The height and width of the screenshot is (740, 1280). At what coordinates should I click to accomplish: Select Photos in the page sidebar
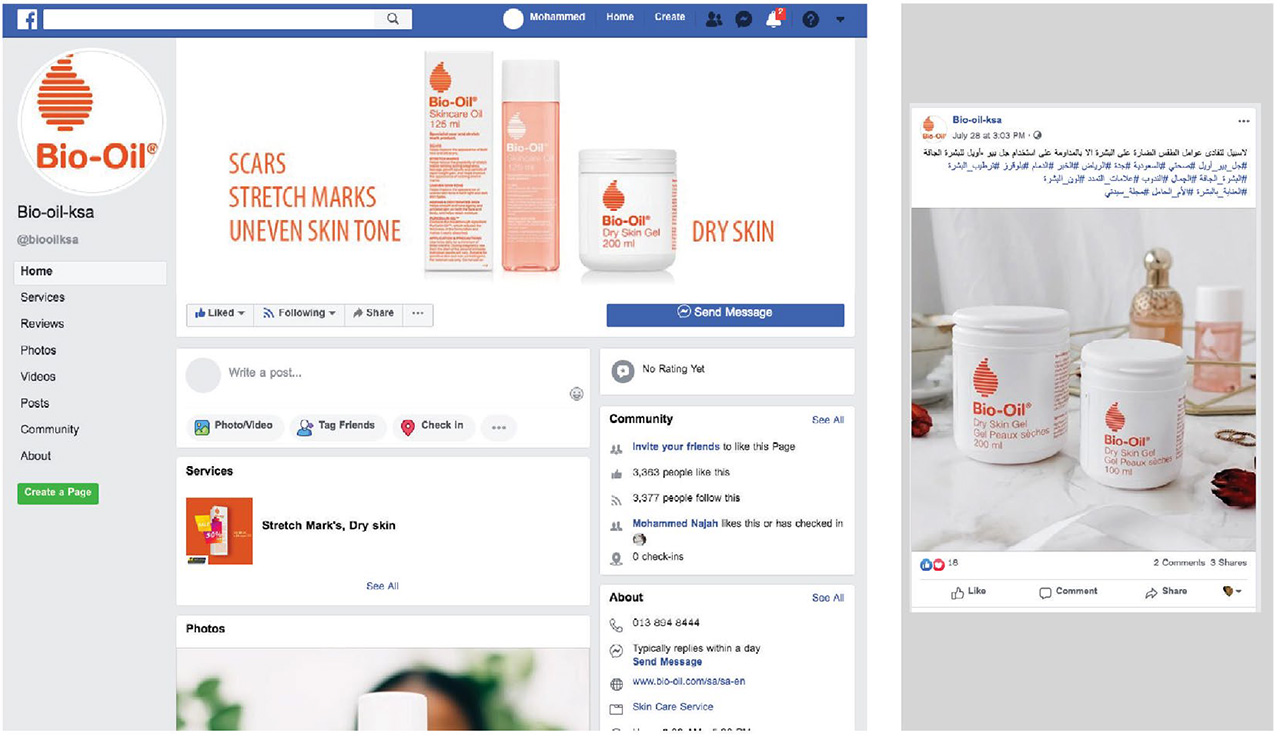click(x=38, y=350)
